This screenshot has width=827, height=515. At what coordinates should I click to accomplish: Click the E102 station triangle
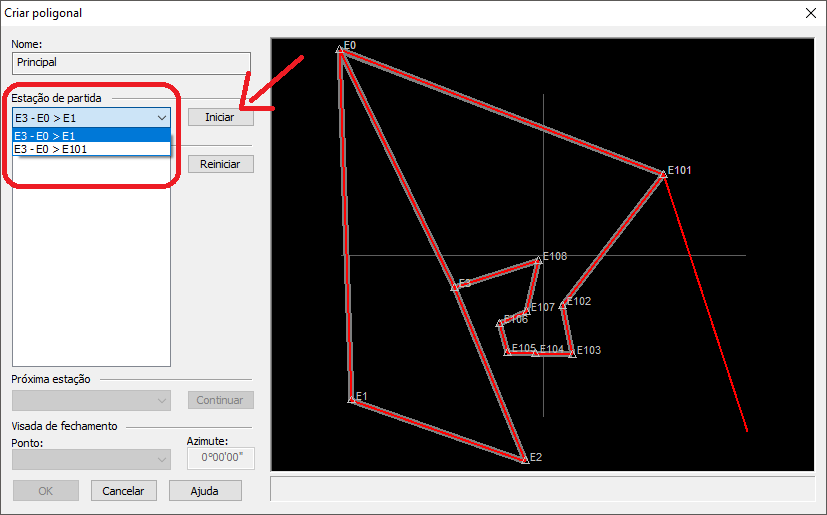(563, 305)
